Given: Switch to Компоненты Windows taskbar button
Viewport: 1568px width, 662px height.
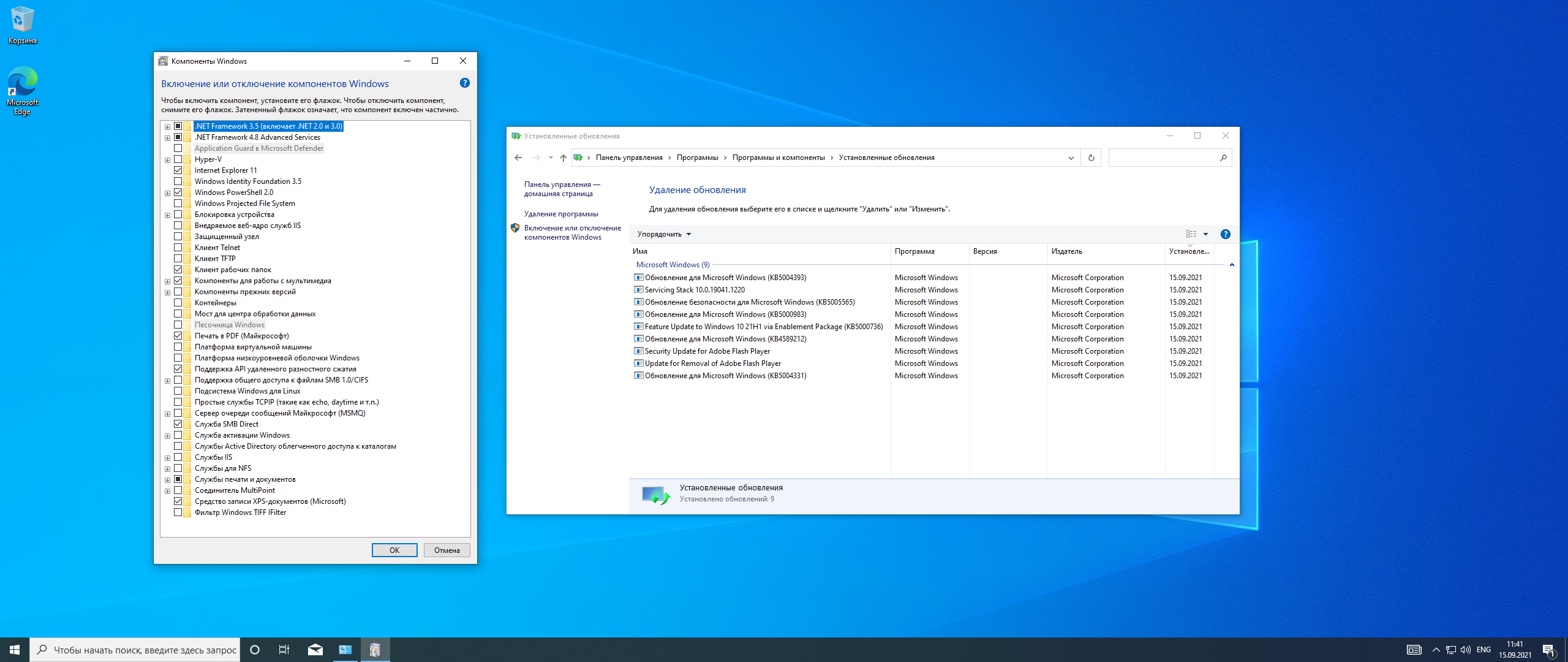Looking at the screenshot, I should [x=375, y=650].
